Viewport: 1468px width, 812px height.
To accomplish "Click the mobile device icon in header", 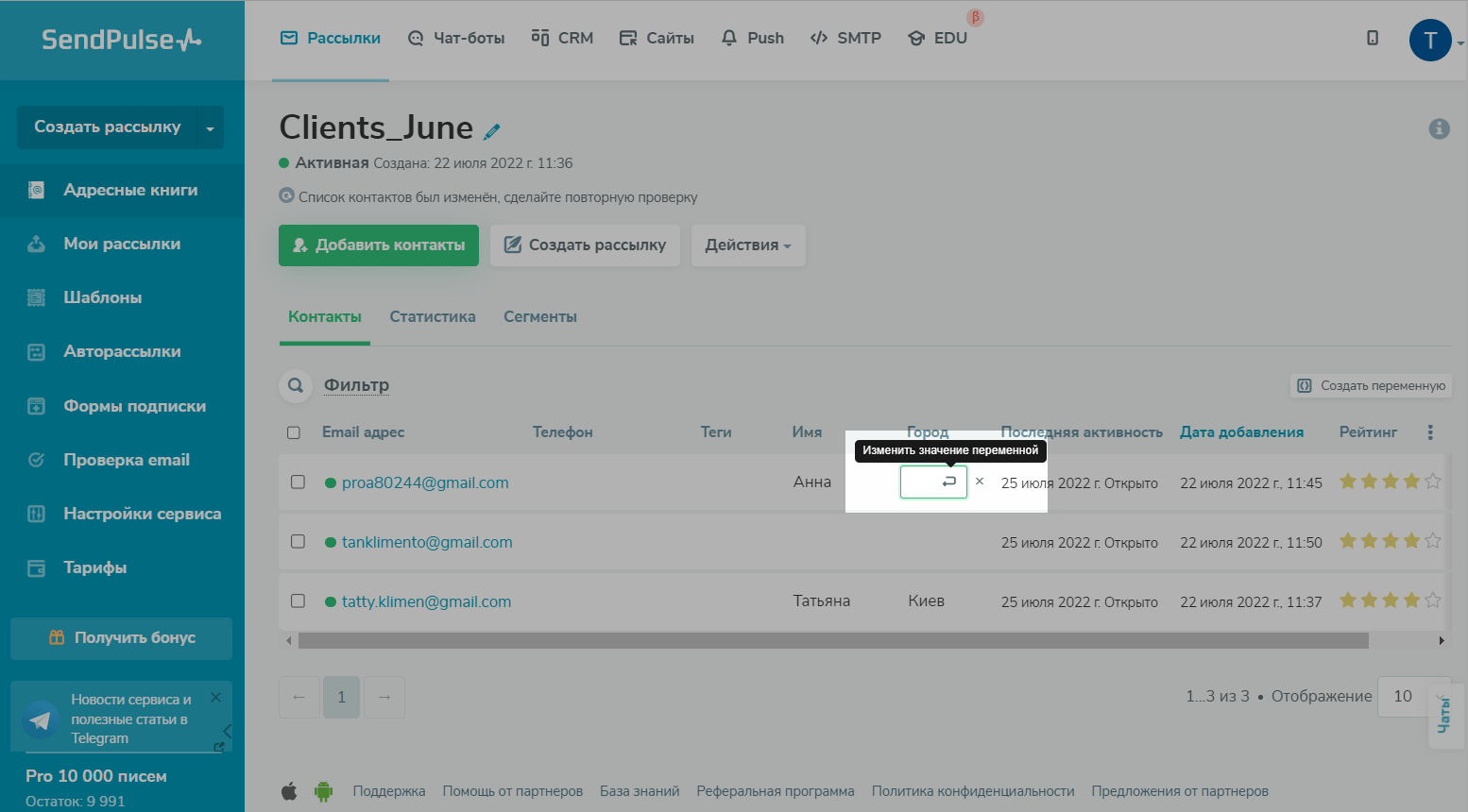I will (x=1373, y=38).
